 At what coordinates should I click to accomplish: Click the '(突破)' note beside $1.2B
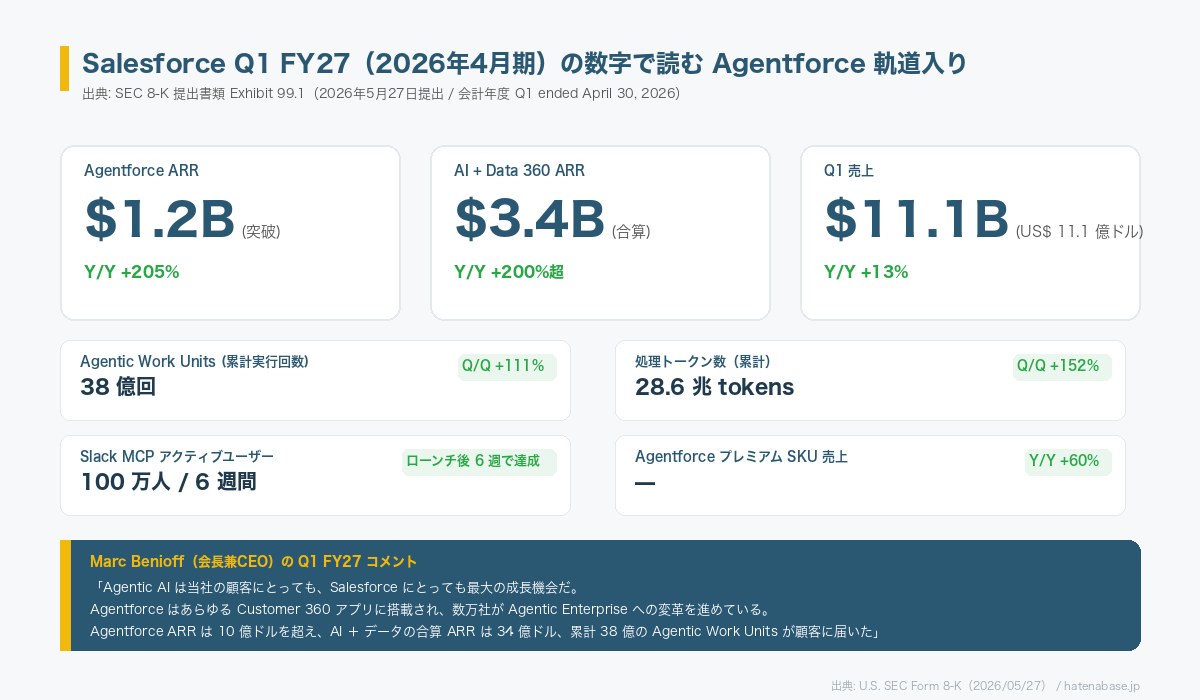(261, 231)
